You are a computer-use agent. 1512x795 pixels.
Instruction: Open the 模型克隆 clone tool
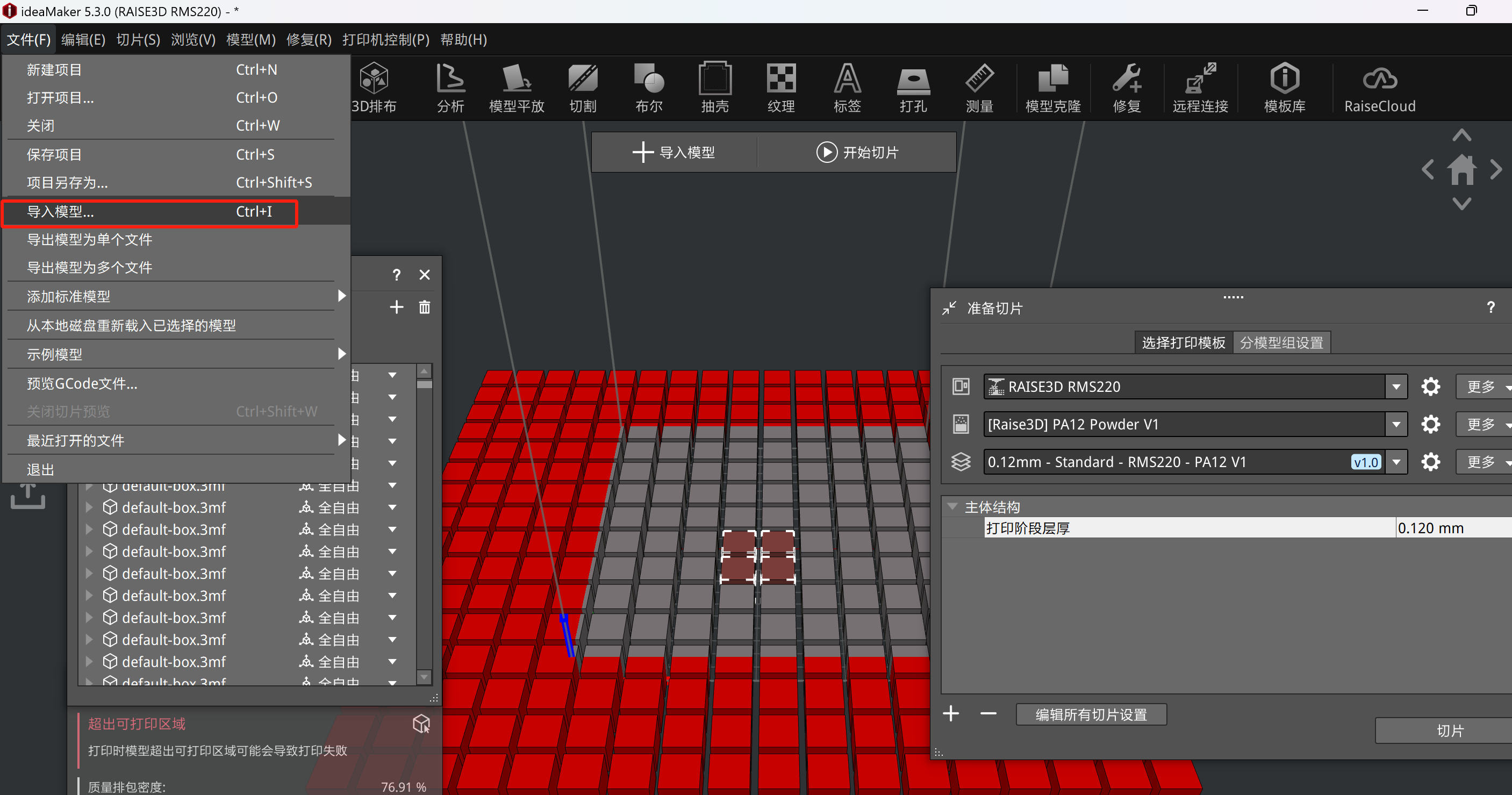click(x=1053, y=88)
